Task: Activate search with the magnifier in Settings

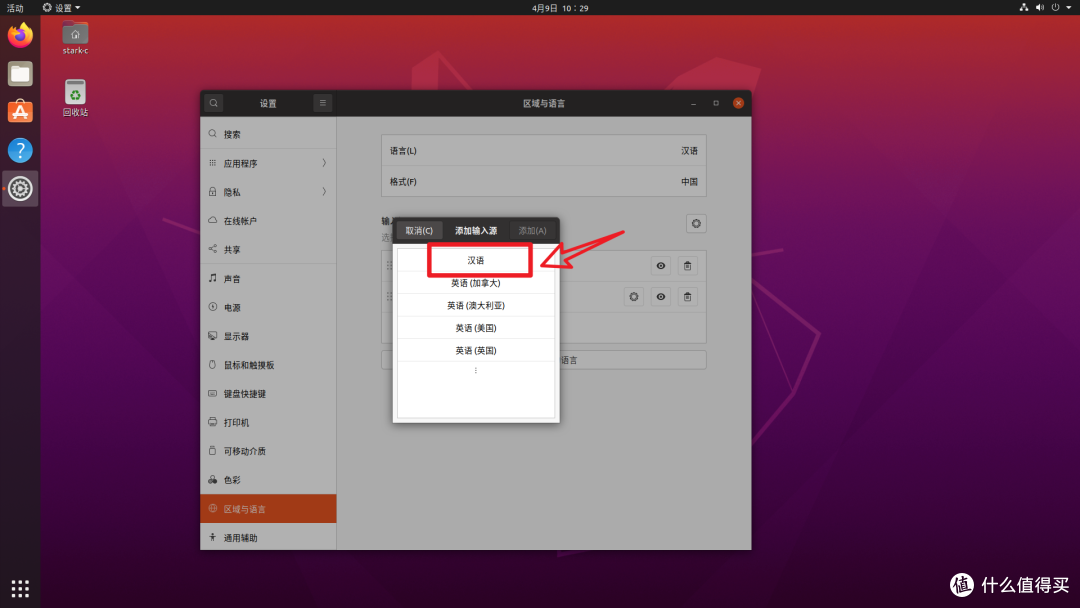Action: point(213,102)
